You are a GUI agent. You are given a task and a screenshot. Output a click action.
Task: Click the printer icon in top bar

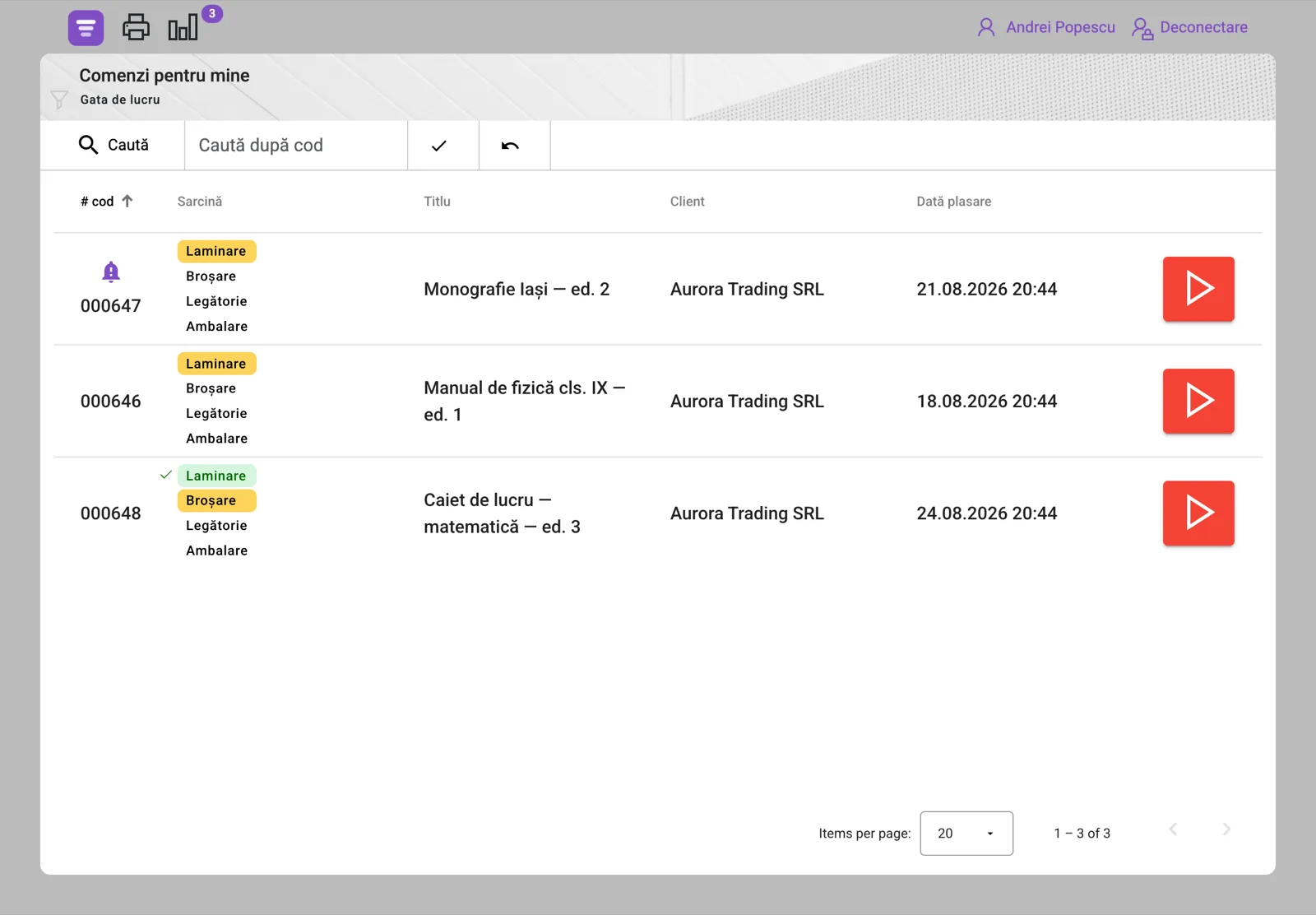(x=136, y=28)
